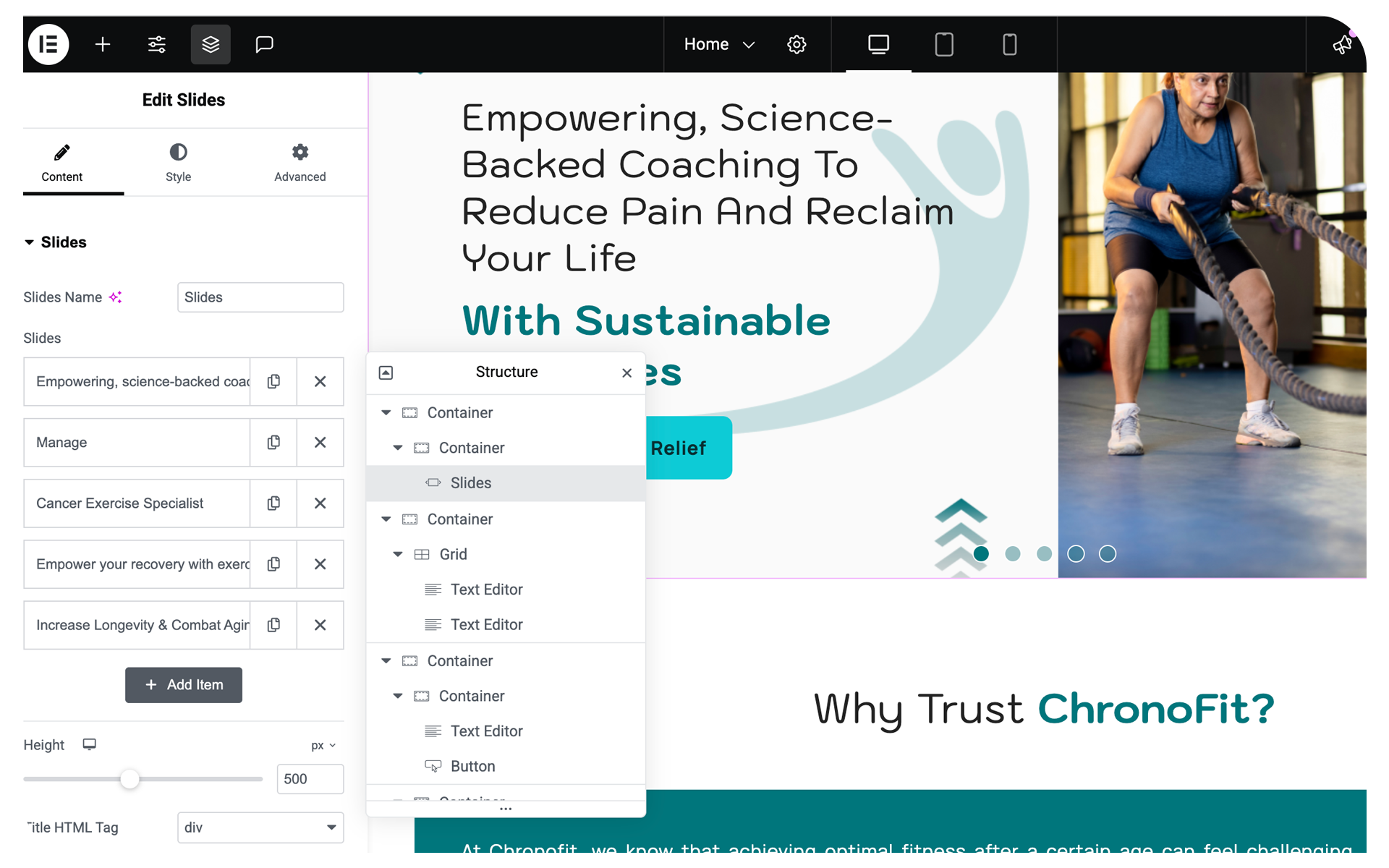The width and height of the screenshot is (1389, 868).
Task: Go to the first slide pagination dot
Action: [x=981, y=553]
